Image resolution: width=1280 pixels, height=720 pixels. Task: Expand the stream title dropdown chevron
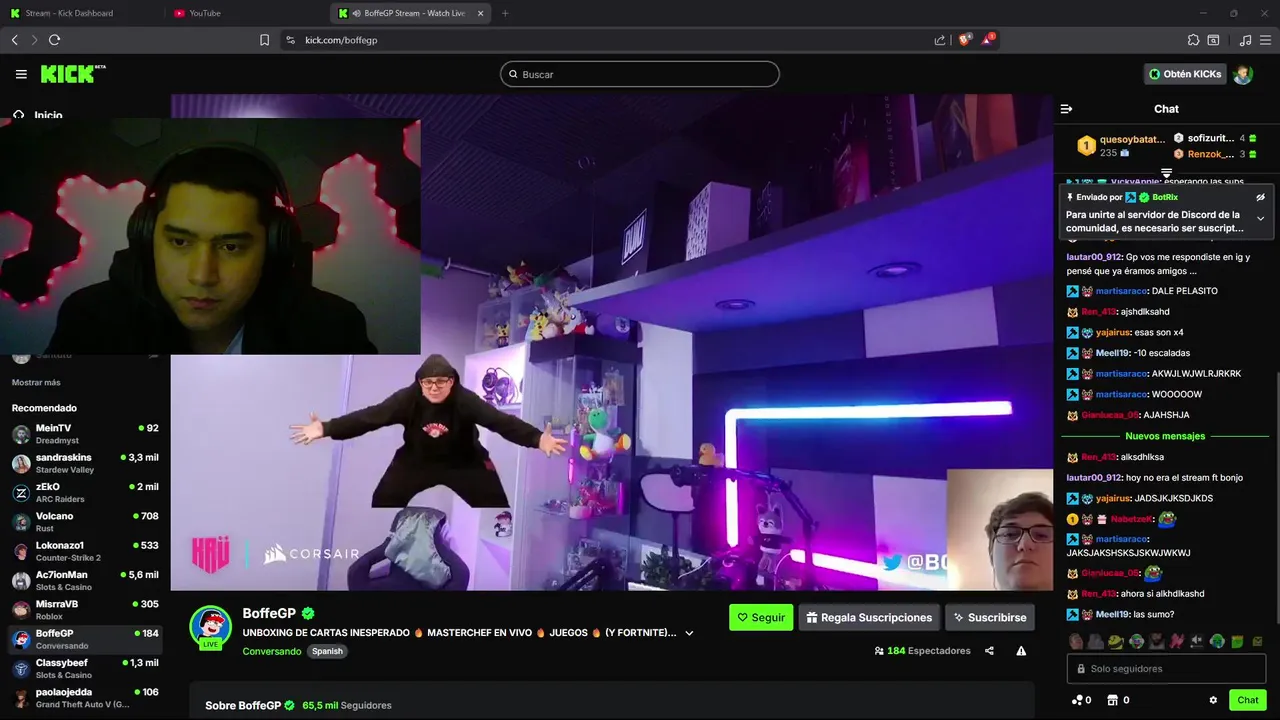(x=689, y=633)
